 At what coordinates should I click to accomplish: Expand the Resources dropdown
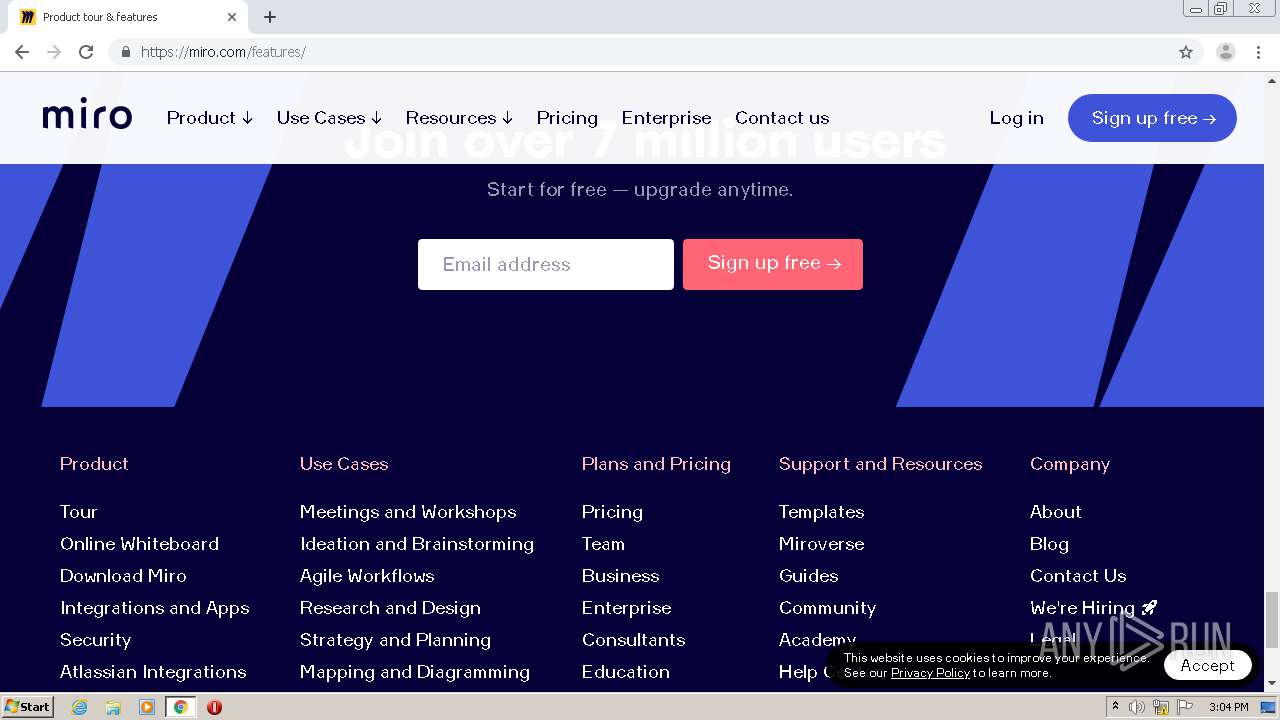click(459, 118)
